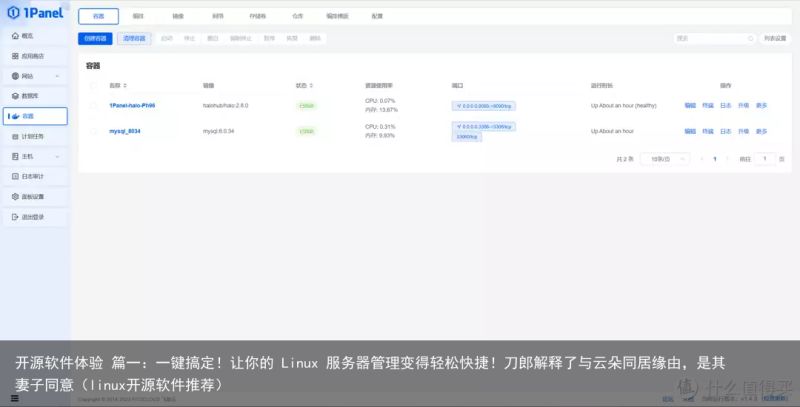Switch to 容器 tab
Screen dimensions: 800x407
point(98,16)
